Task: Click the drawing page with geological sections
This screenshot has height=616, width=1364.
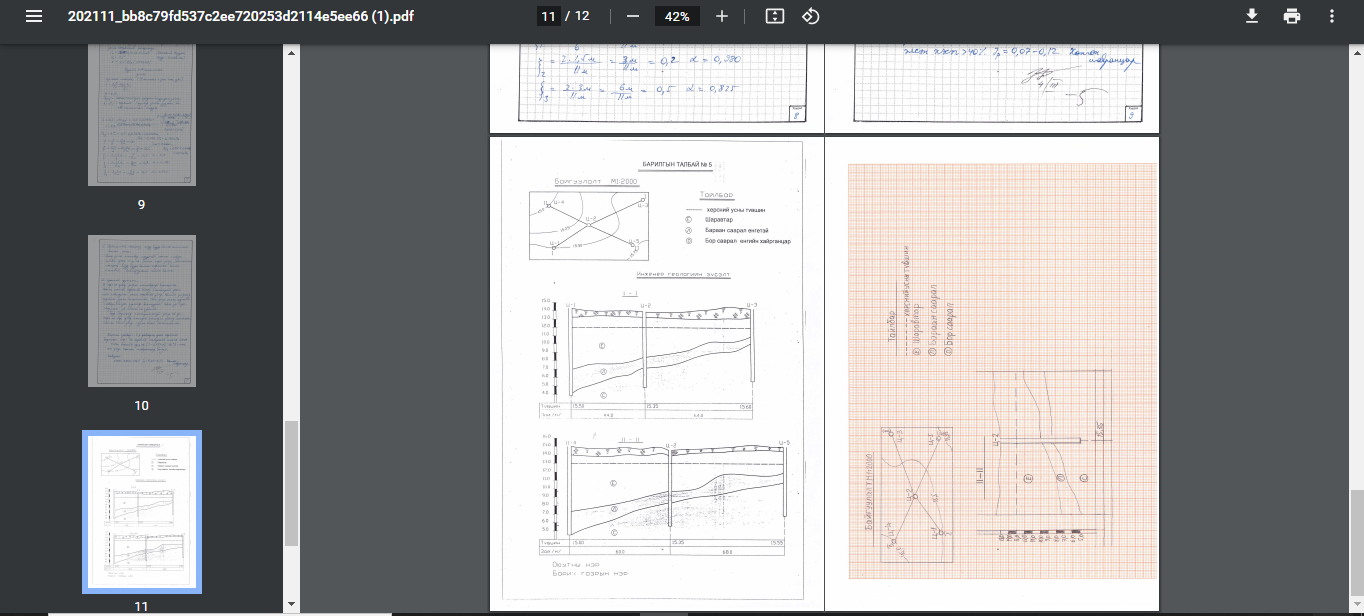Action: pyautogui.click(x=656, y=374)
